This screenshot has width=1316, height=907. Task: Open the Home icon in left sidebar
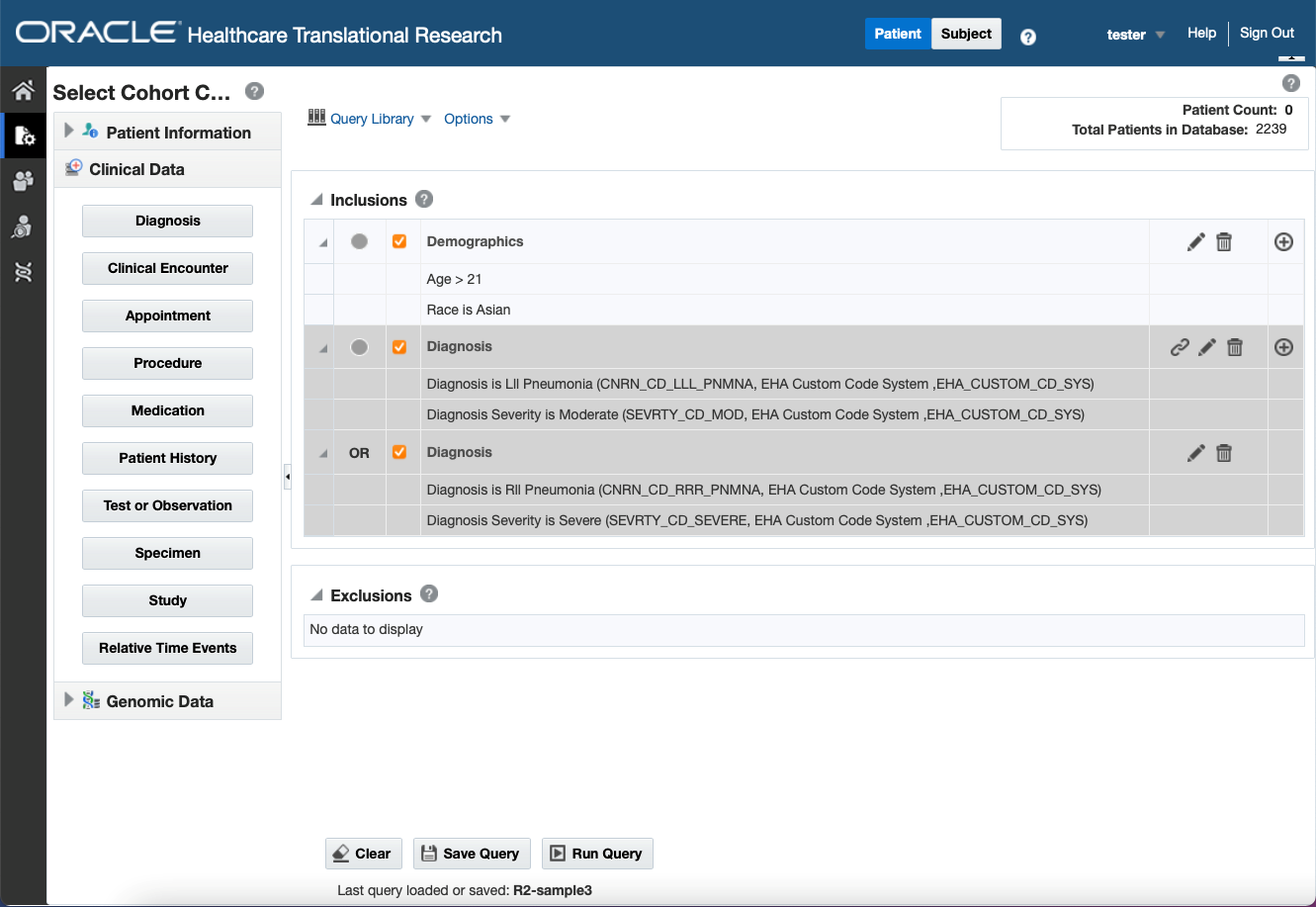pos(24,92)
